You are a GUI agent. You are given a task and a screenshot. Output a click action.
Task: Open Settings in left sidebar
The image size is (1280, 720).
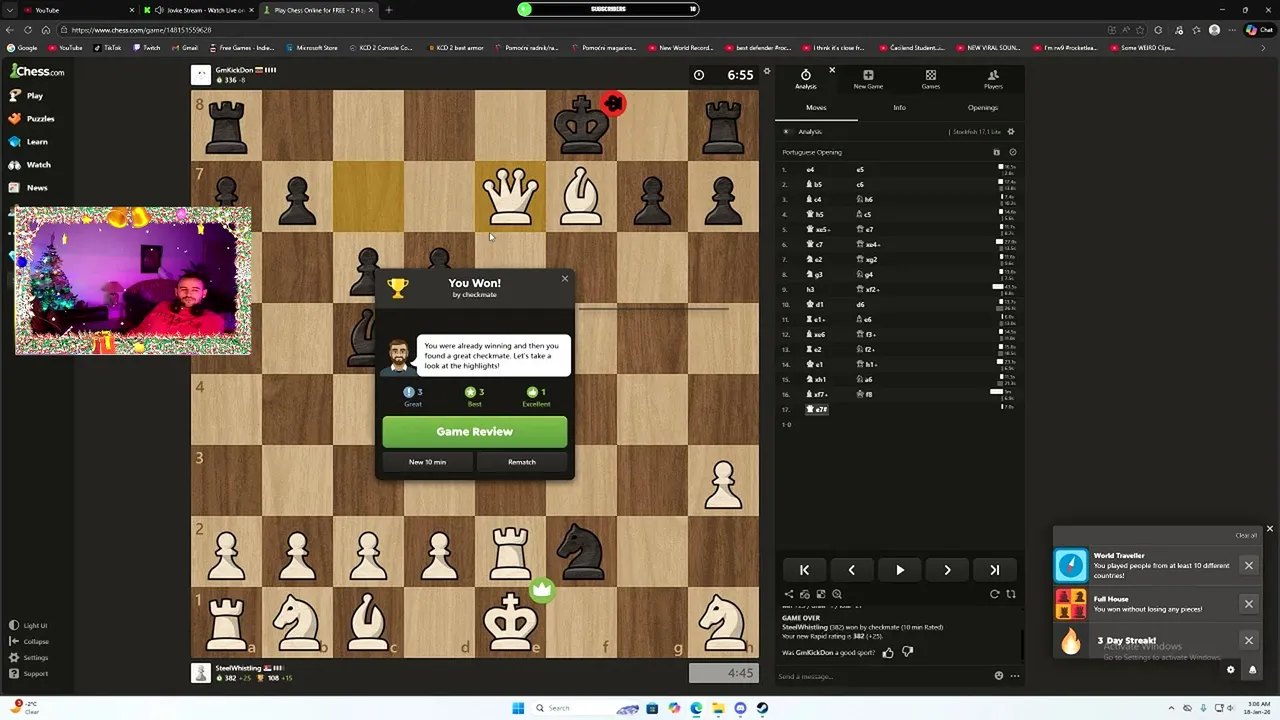[x=29, y=658]
